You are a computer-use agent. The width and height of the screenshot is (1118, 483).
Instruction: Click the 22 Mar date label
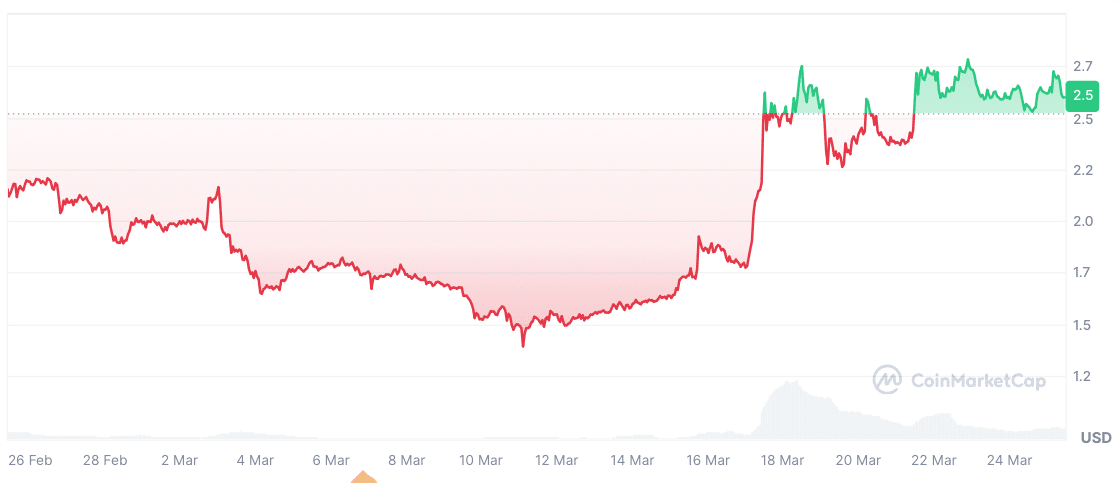pyautogui.click(x=933, y=460)
